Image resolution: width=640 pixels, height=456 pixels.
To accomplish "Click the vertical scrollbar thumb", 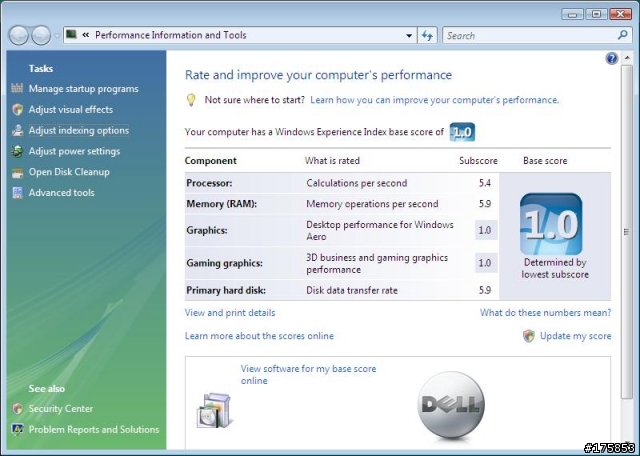I will point(627,232).
